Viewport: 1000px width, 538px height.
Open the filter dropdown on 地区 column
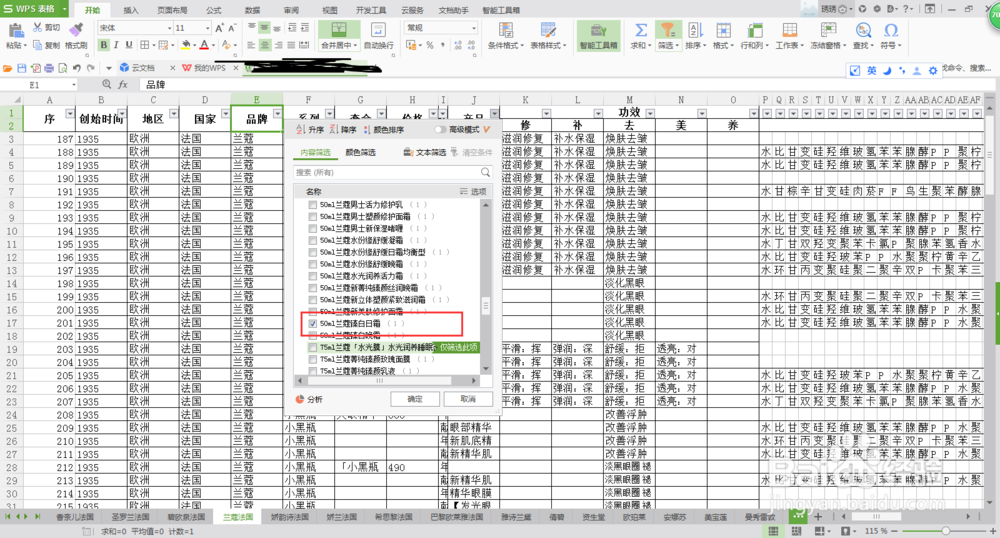173,114
